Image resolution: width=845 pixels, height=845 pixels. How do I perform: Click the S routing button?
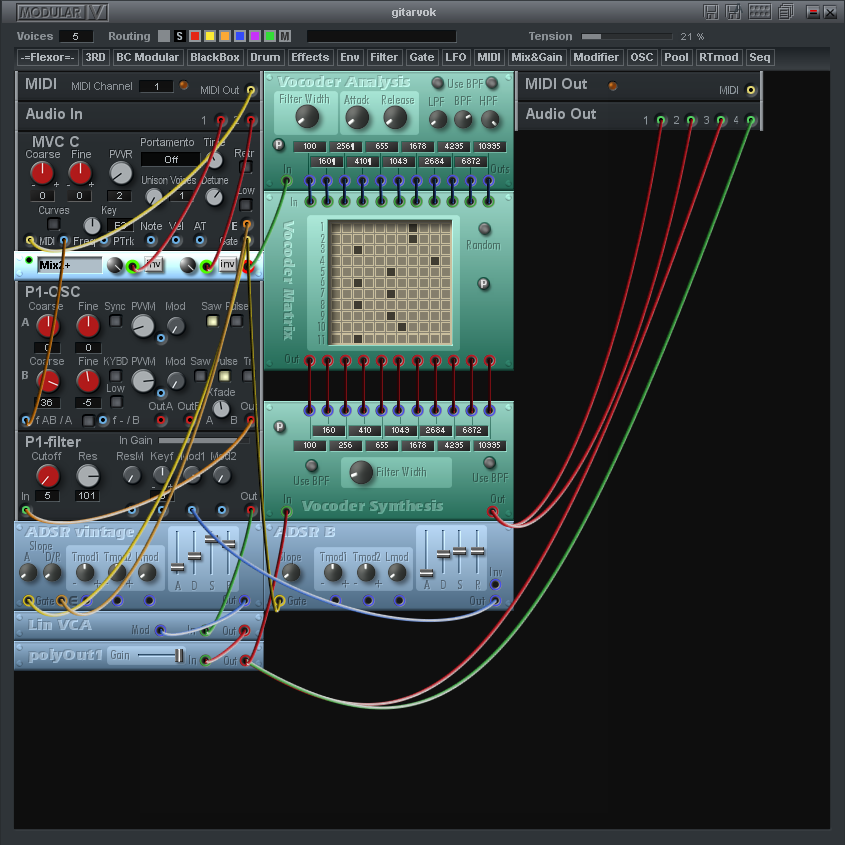point(179,36)
